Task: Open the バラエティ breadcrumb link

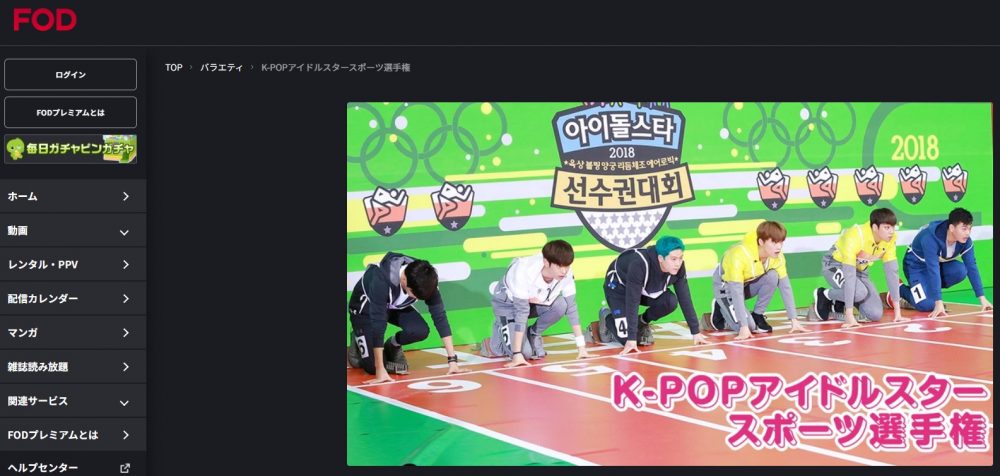Action: tap(221, 68)
